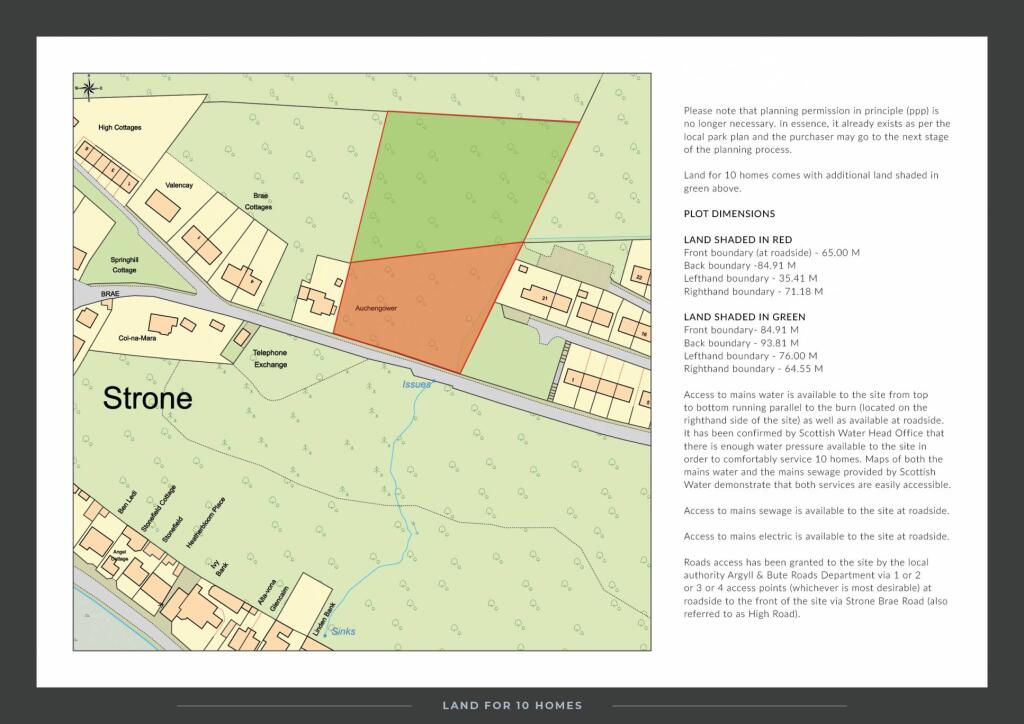Click the building numbered 21
This screenshot has width=1024, height=724.
[546, 298]
